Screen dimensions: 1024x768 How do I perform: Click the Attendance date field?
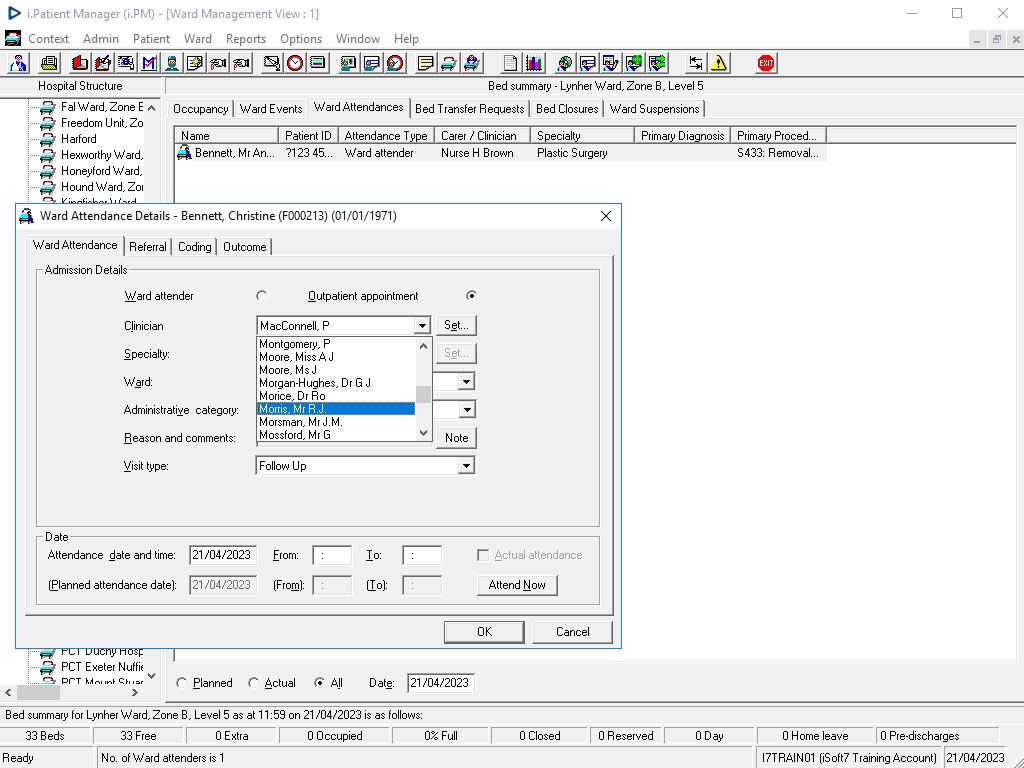(223, 555)
